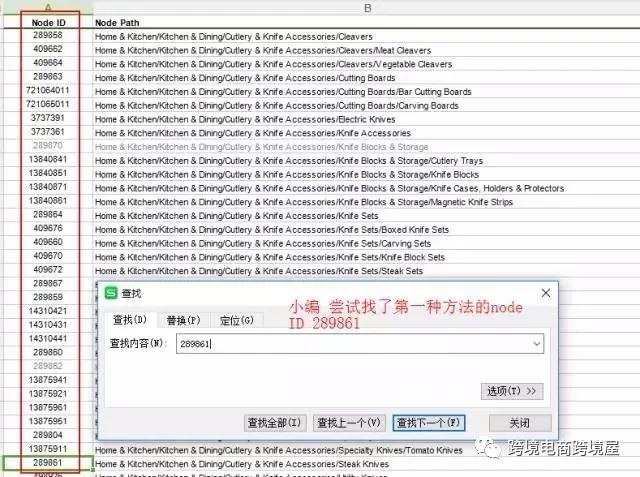The image size is (640, 477).
Task: Expand the search history dropdown arrow
Action: 537,344
